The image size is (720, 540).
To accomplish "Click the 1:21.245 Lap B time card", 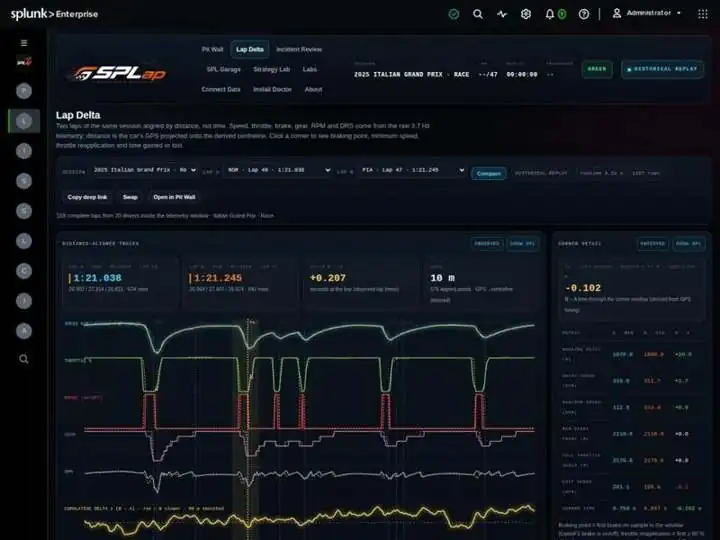I will (x=241, y=284).
